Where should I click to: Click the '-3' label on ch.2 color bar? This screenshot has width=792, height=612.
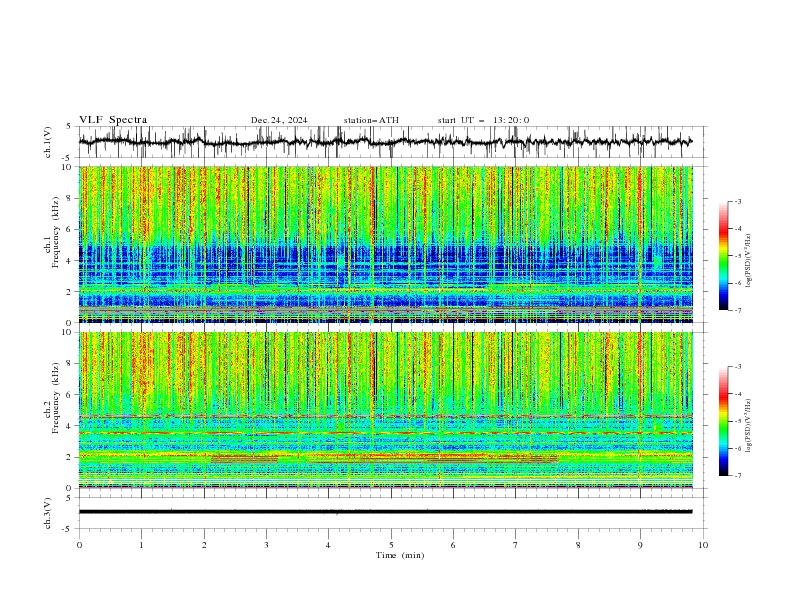737,367
